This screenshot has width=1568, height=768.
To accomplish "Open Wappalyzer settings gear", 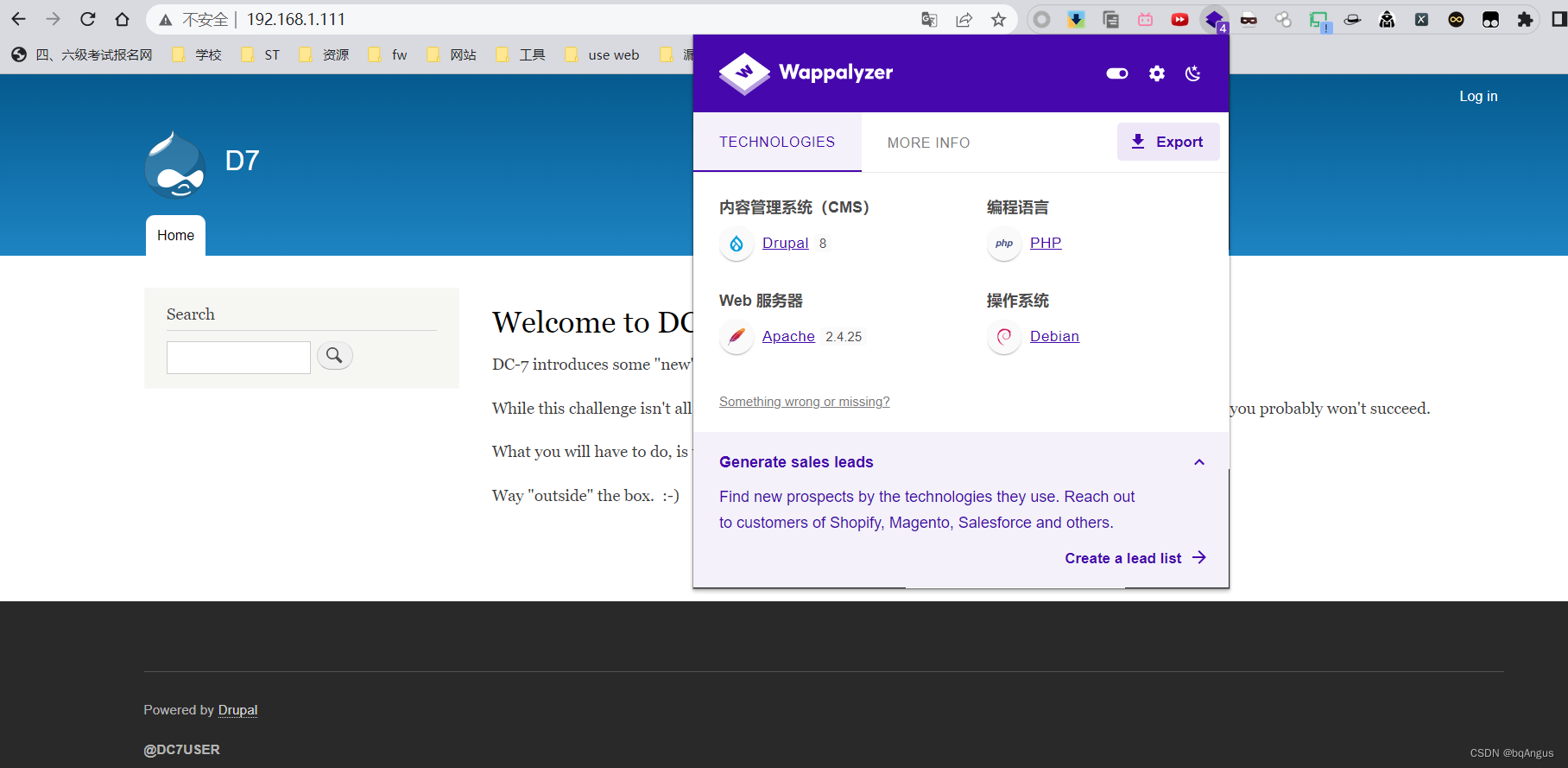I will pyautogui.click(x=1157, y=73).
